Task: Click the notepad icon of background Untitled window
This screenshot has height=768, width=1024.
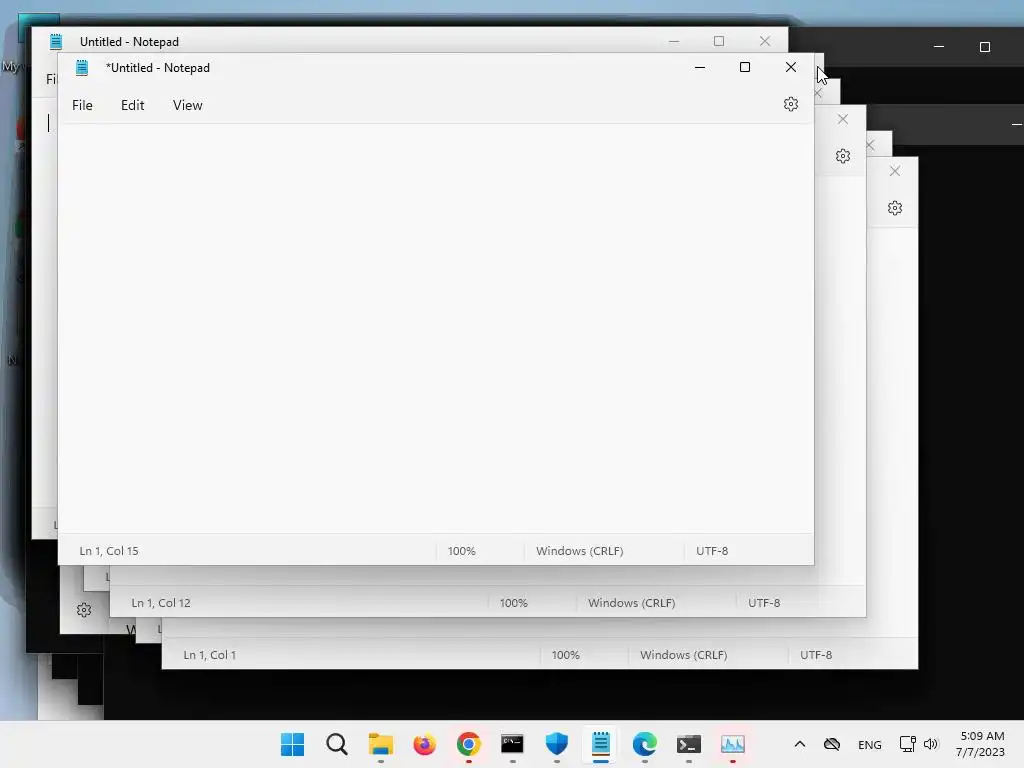Action: pos(56,42)
